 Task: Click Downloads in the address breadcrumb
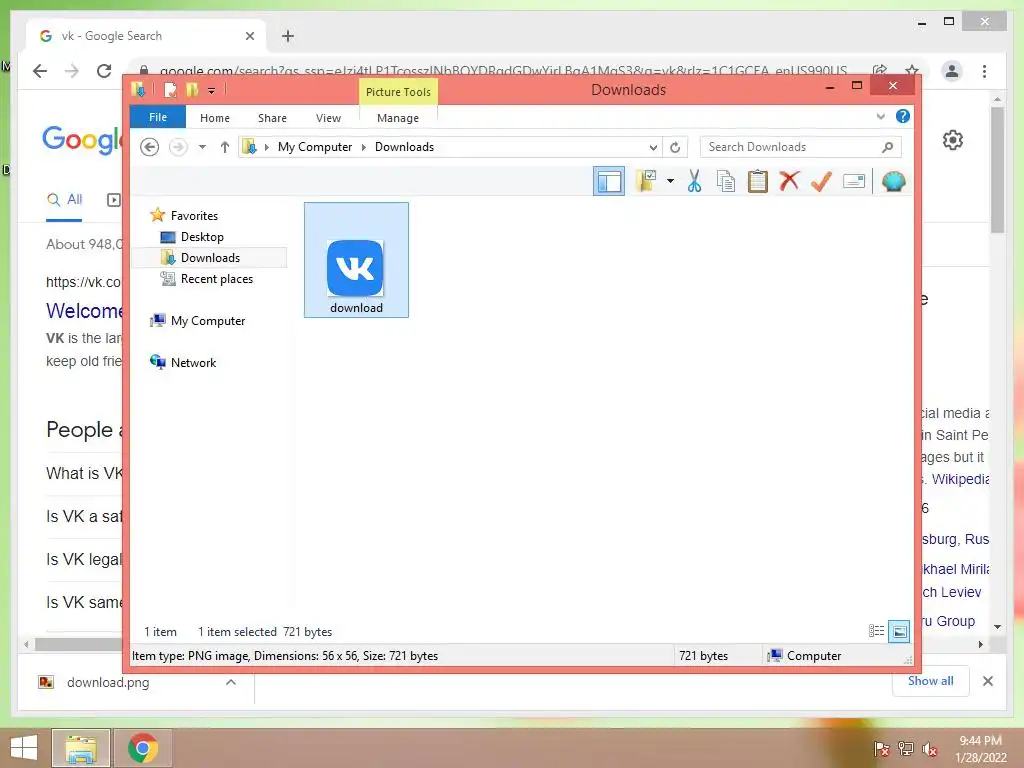pyautogui.click(x=404, y=147)
